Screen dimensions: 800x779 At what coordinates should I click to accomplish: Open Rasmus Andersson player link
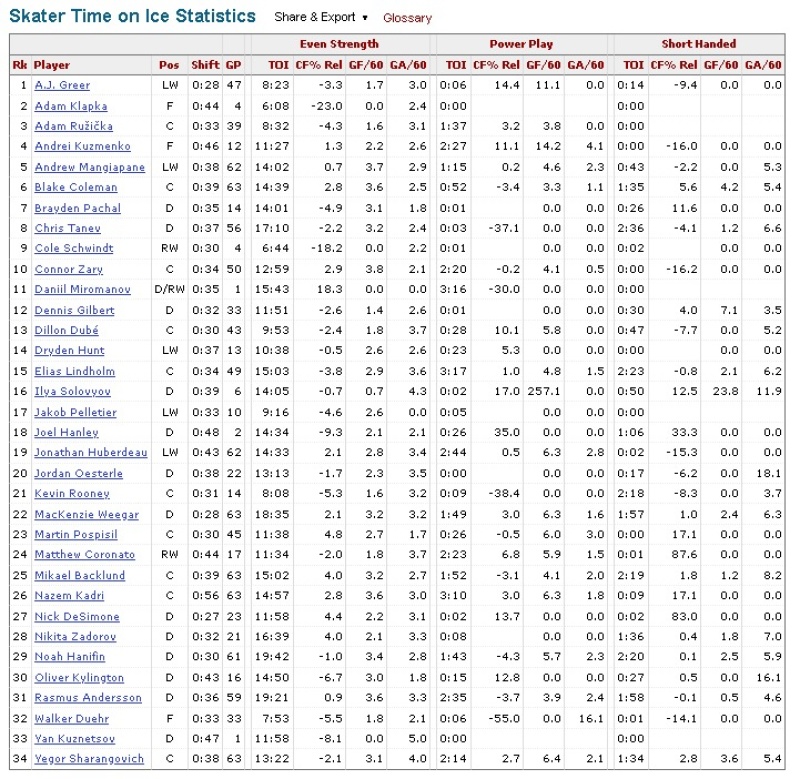(88, 697)
